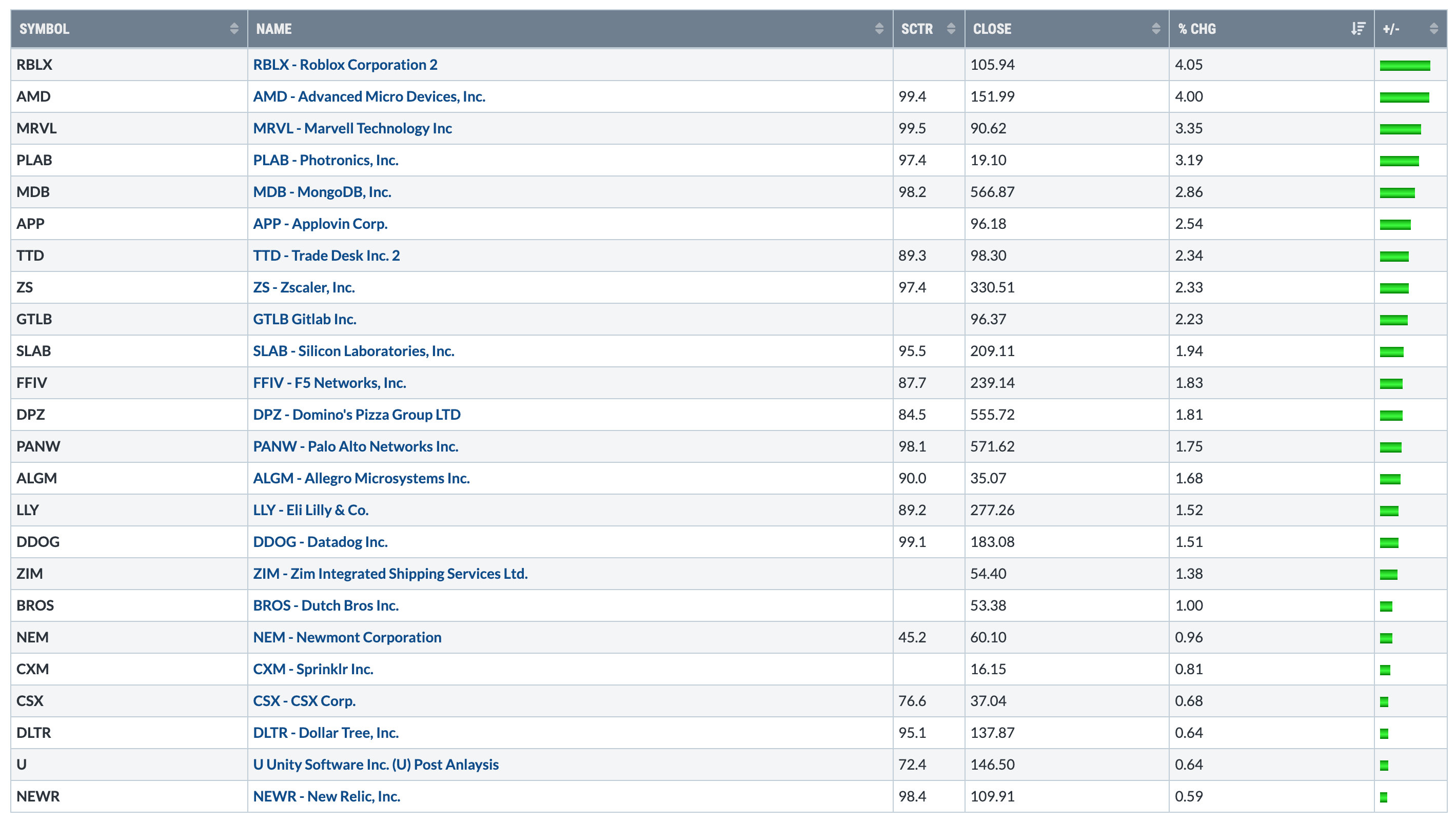
Task: Click the +/- column sort arrows
Action: tap(1434, 29)
